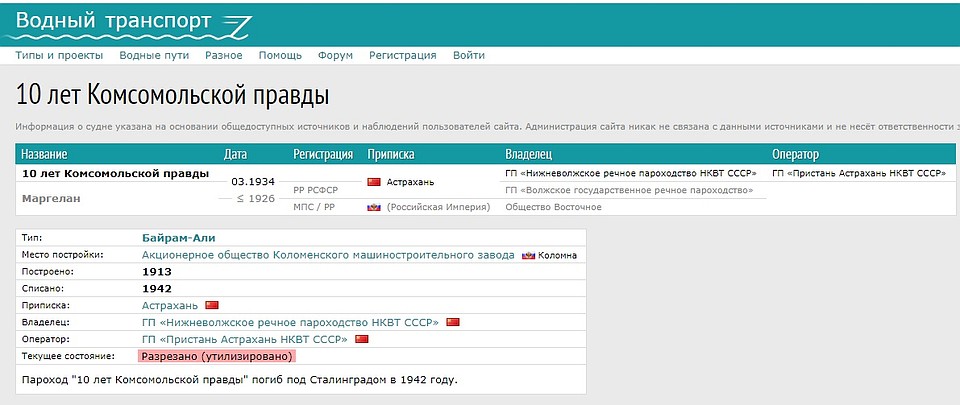Image resolution: width=960 pixels, height=405 pixels.
Task: Open the Разное menu
Action: pyautogui.click(x=223, y=56)
